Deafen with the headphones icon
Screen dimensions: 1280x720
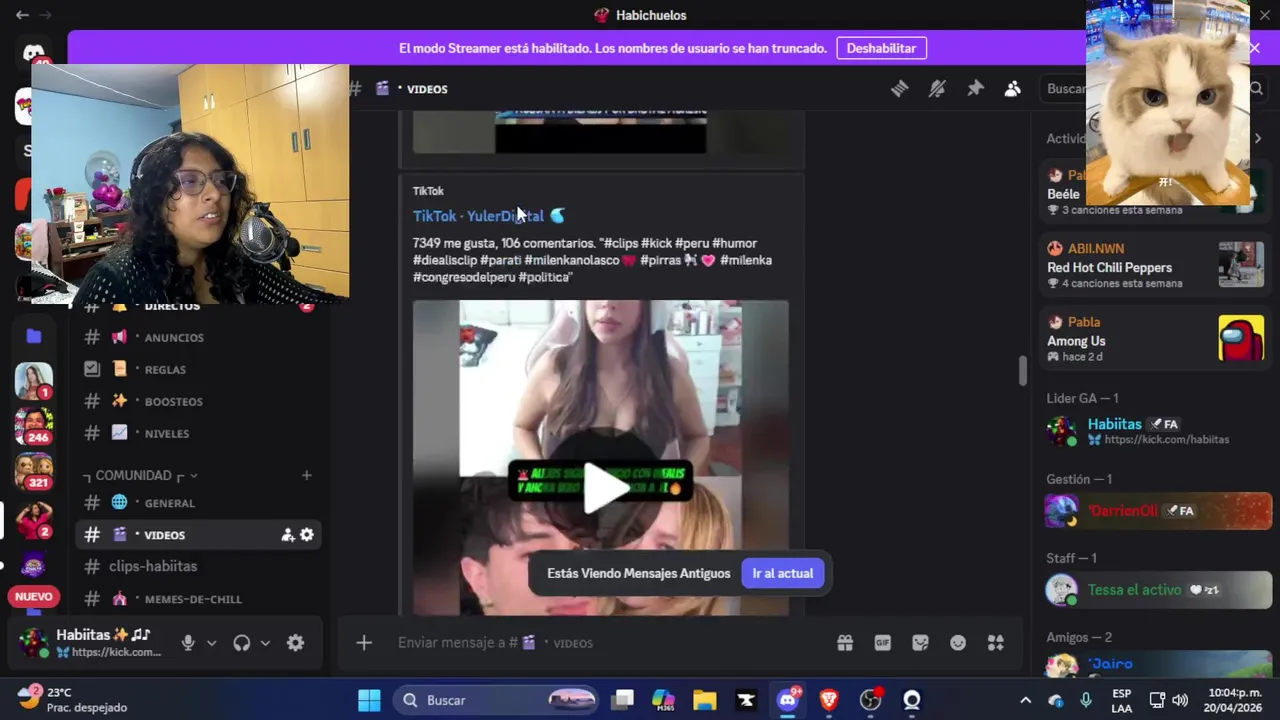[241, 643]
